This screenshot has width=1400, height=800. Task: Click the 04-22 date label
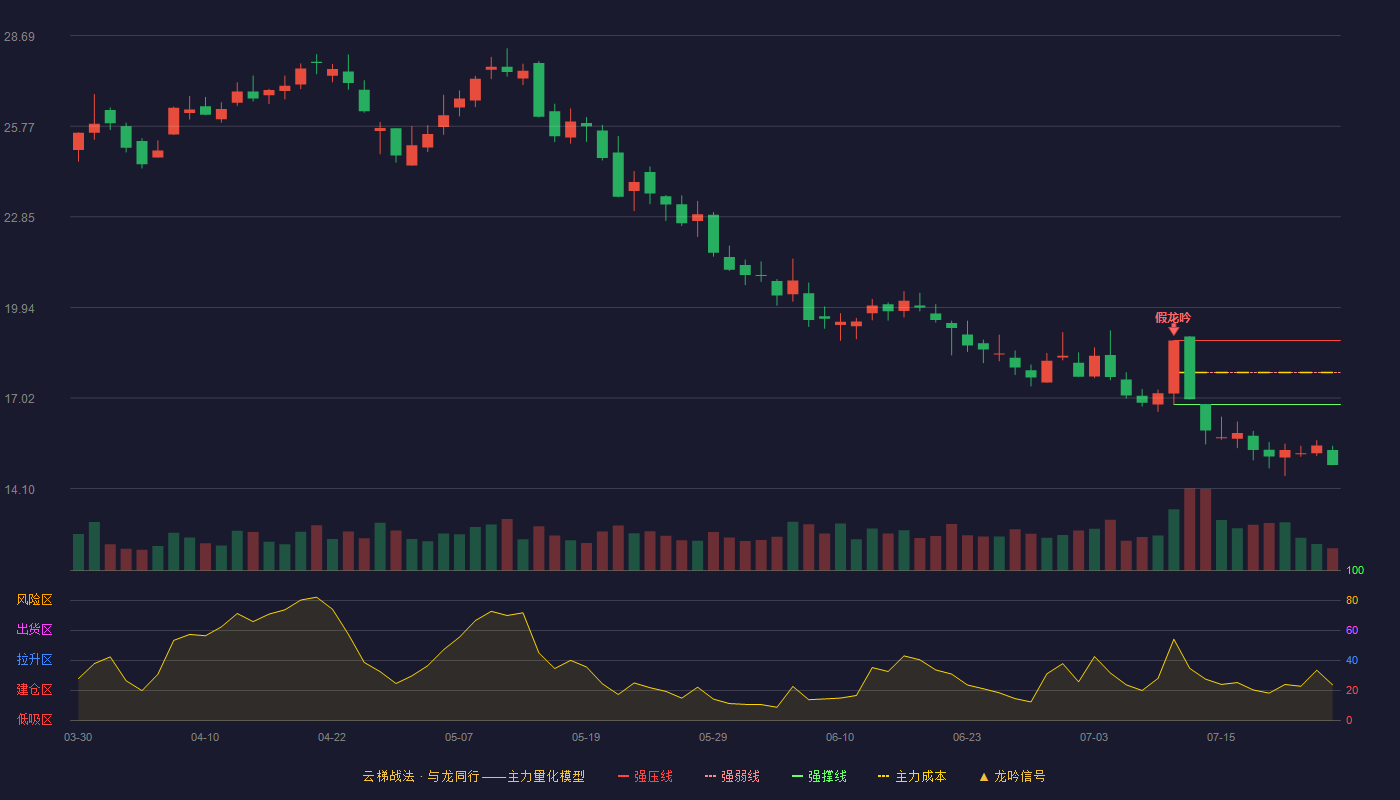pos(332,737)
